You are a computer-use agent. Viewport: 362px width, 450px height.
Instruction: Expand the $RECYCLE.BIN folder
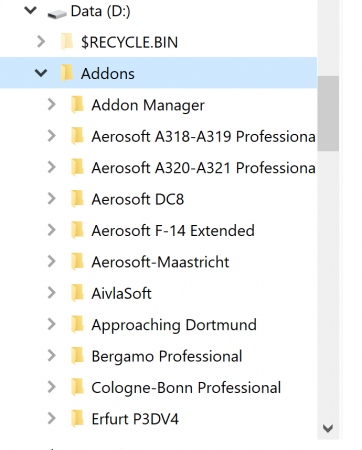coord(41,42)
